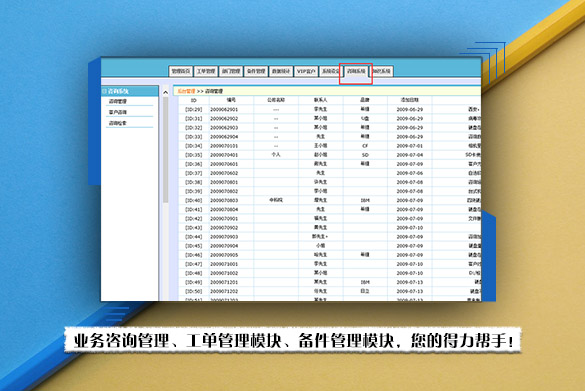Click the orange 后台管理 breadcrumb link
Screen dimensions: 585x391
[186, 91]
